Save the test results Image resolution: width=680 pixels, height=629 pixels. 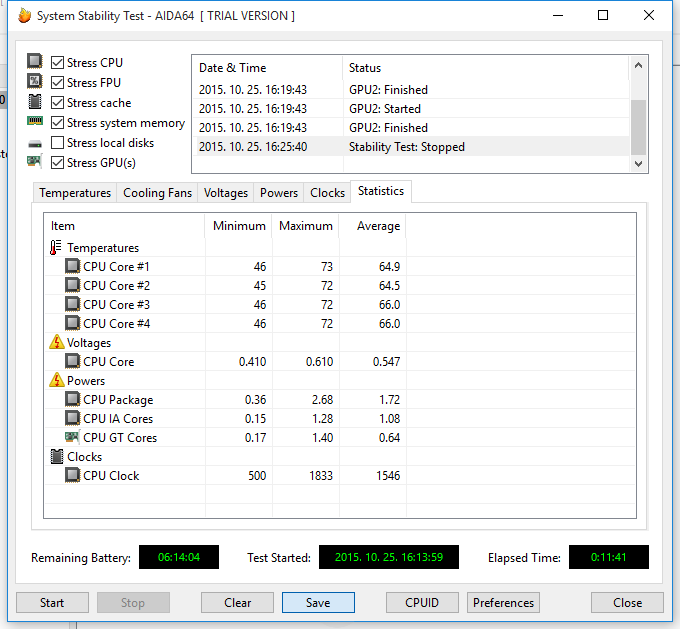tap(318, 603)
